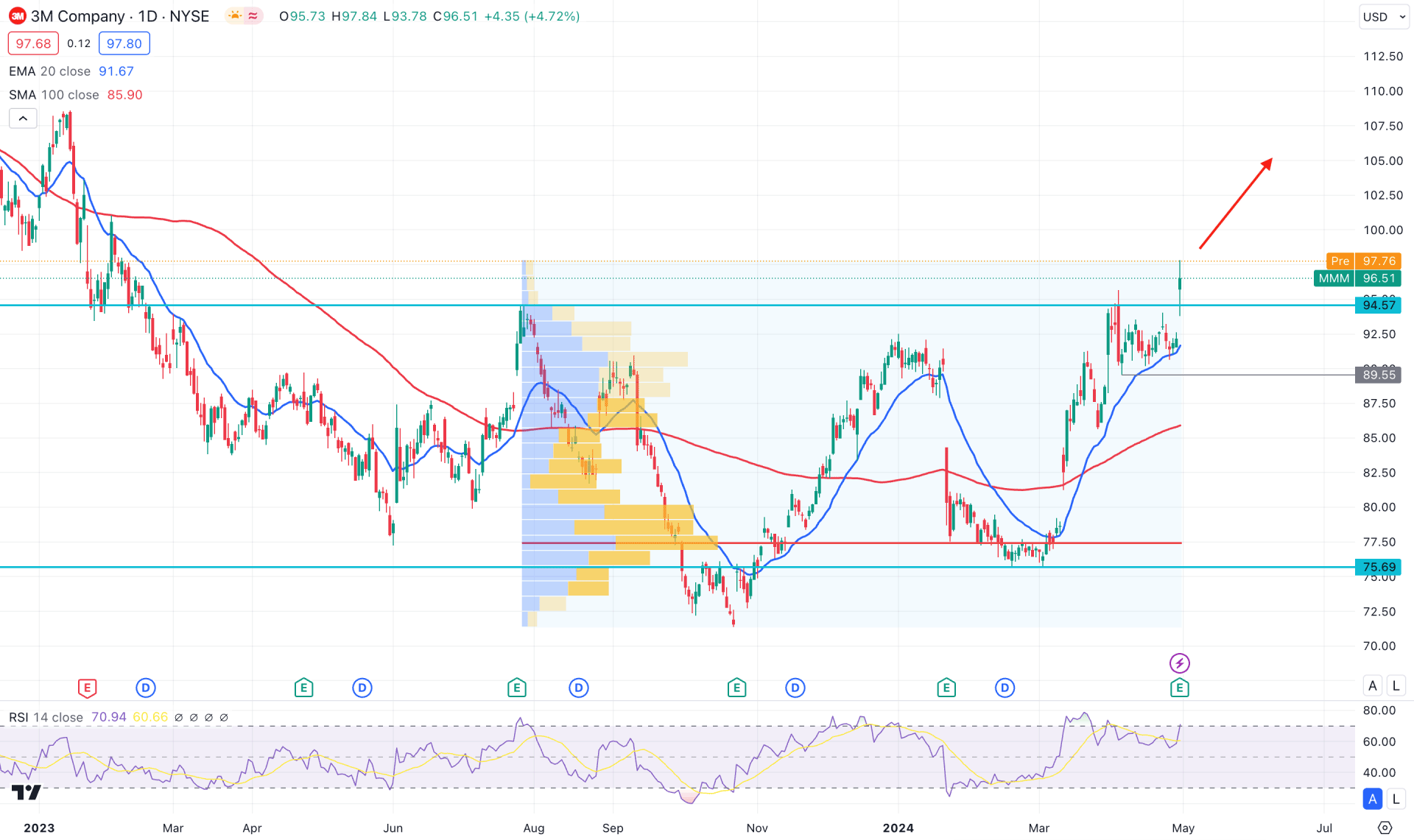Click the 2024 label on time axis
Screen dimensions: 1414x840
[898, 828]
